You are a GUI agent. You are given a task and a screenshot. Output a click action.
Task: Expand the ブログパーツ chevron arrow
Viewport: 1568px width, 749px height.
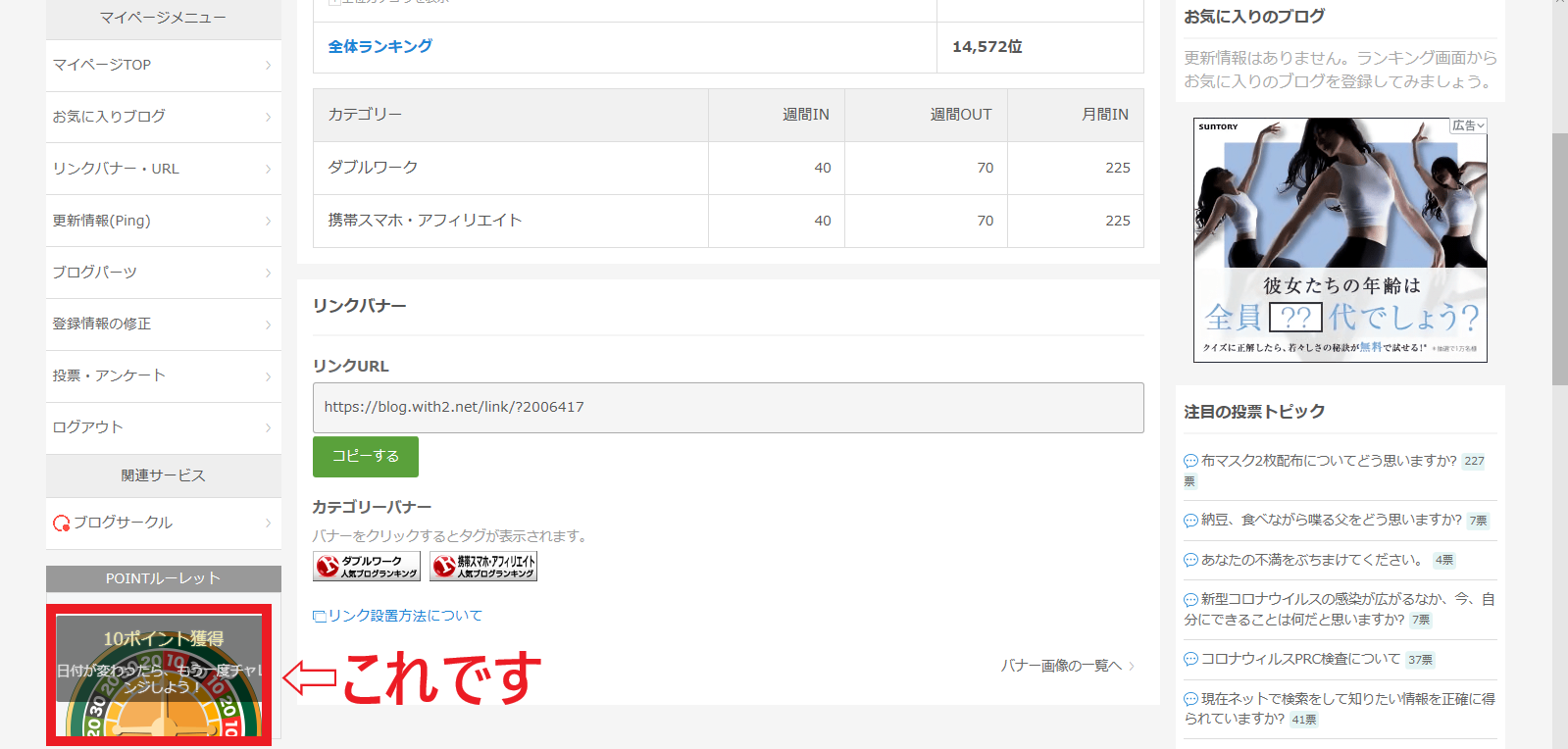point(268,273)
